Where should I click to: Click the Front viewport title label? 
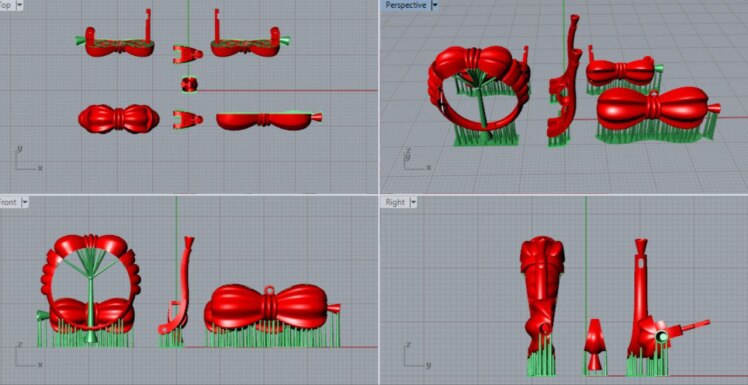pos(8,202)
